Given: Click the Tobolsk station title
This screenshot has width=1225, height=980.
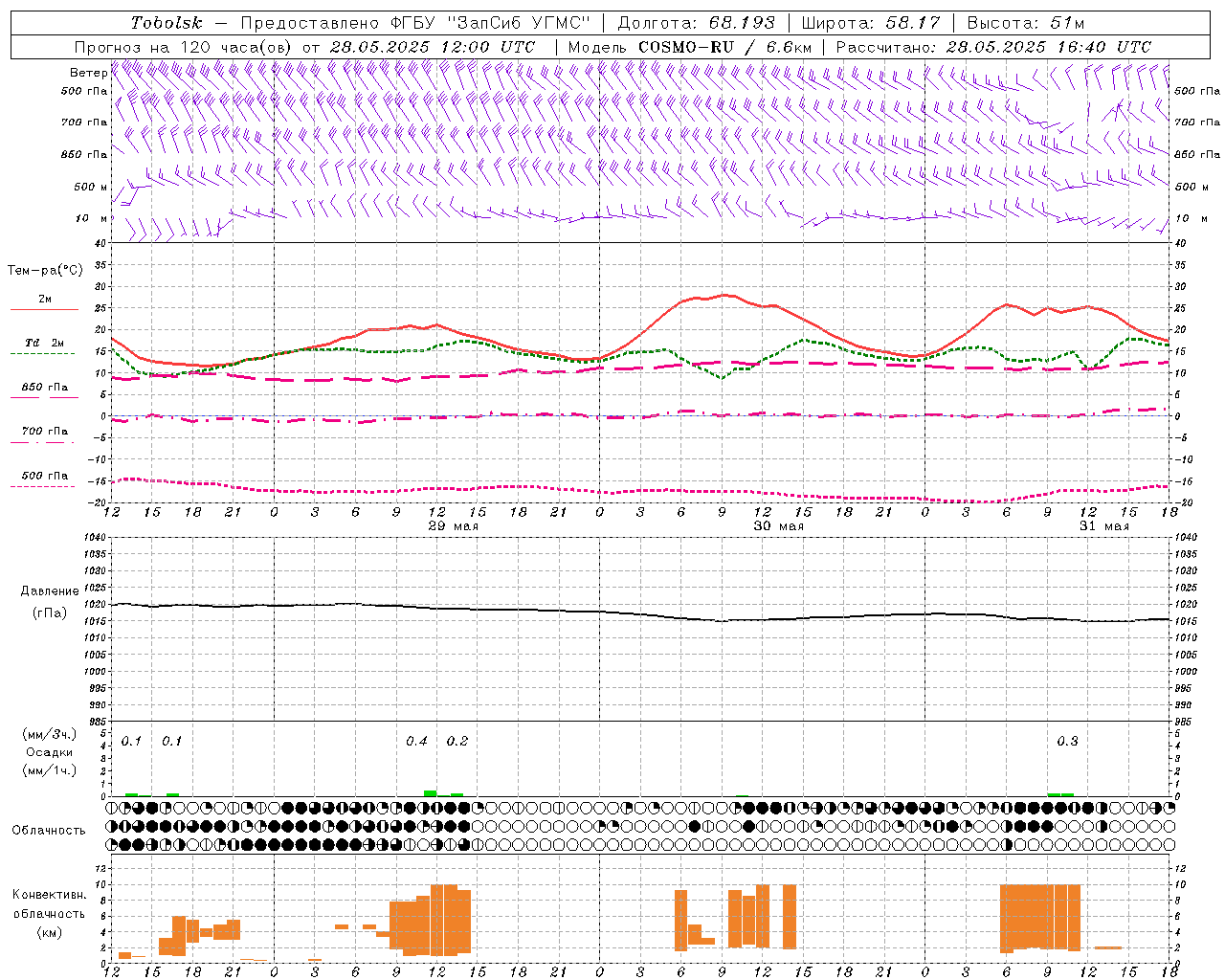Looking at the screenshot, I should coord(167,23).
